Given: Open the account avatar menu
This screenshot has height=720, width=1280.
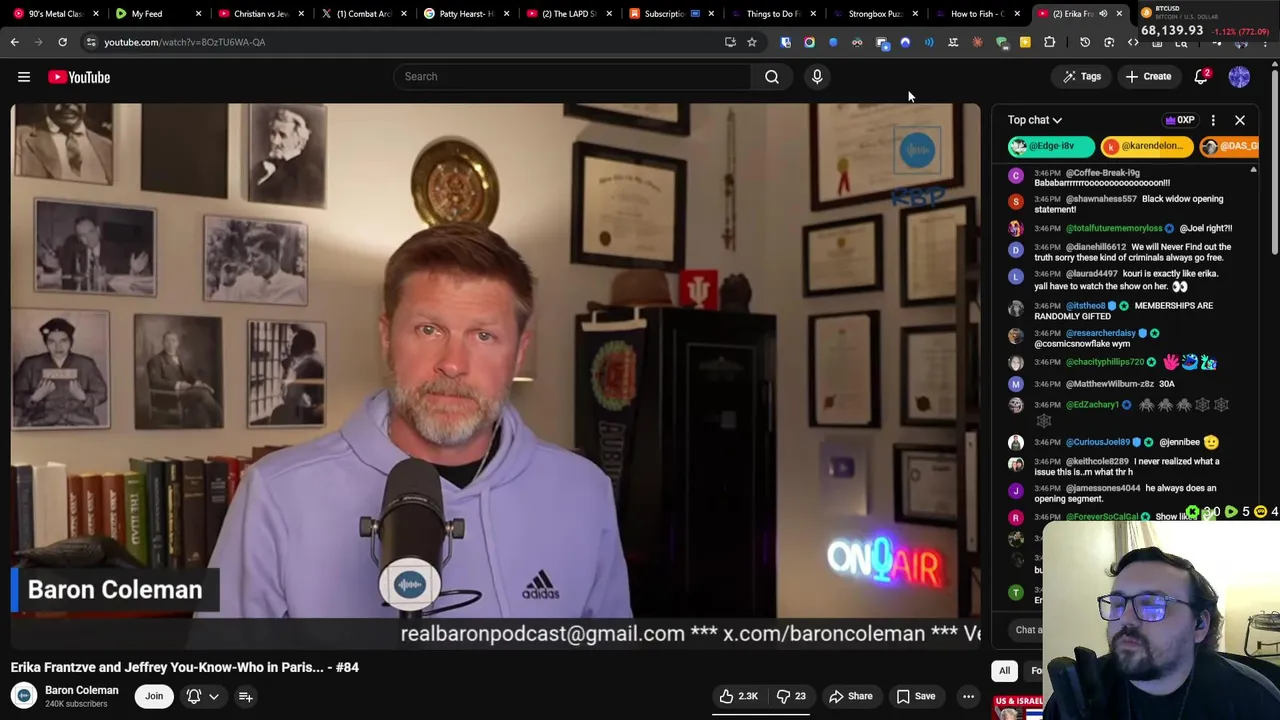Looking at the screenshot, I should (x=1239, y=77).
